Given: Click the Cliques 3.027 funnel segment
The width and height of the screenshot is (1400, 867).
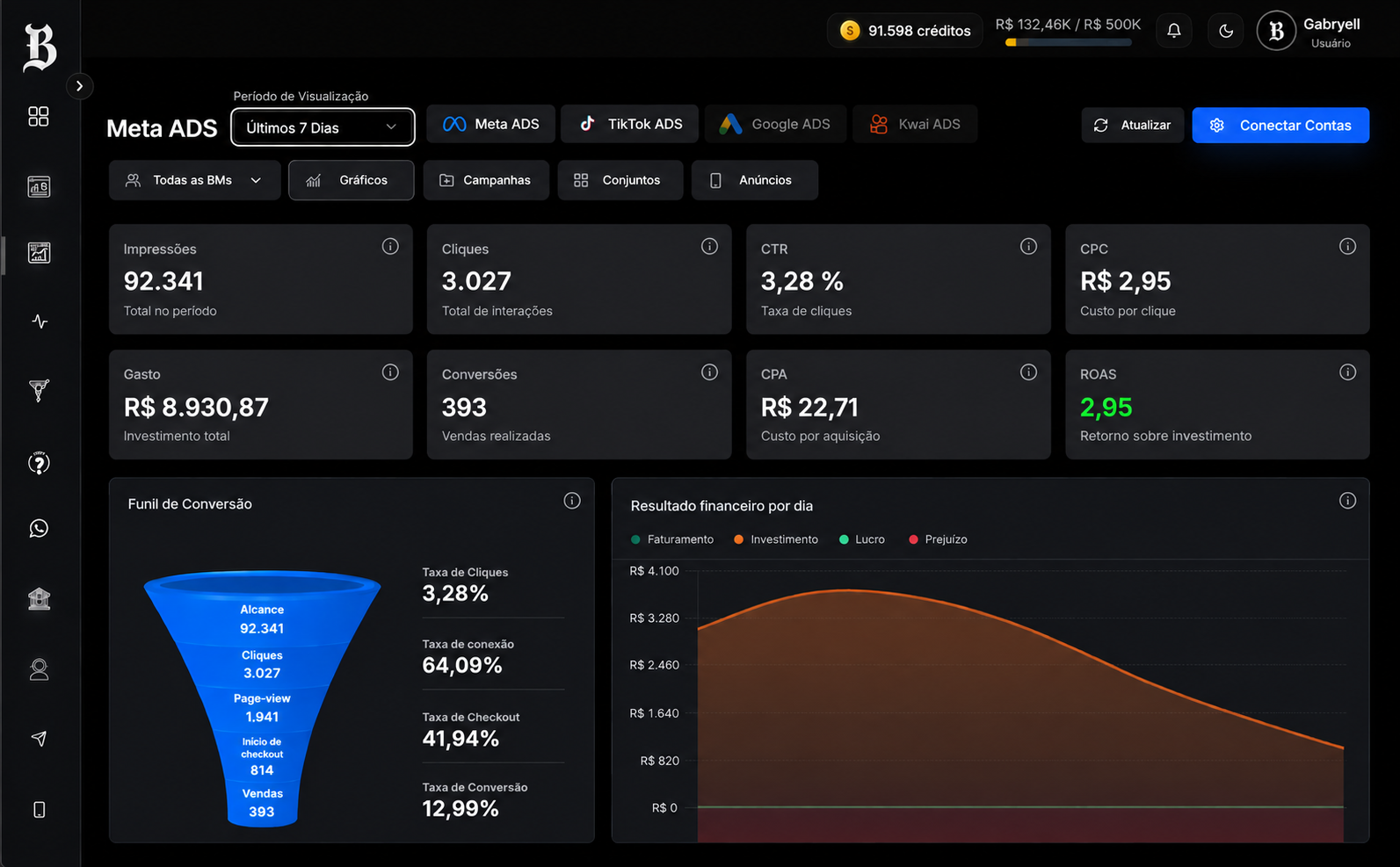Looking at the screenshot, I should 262,664.
